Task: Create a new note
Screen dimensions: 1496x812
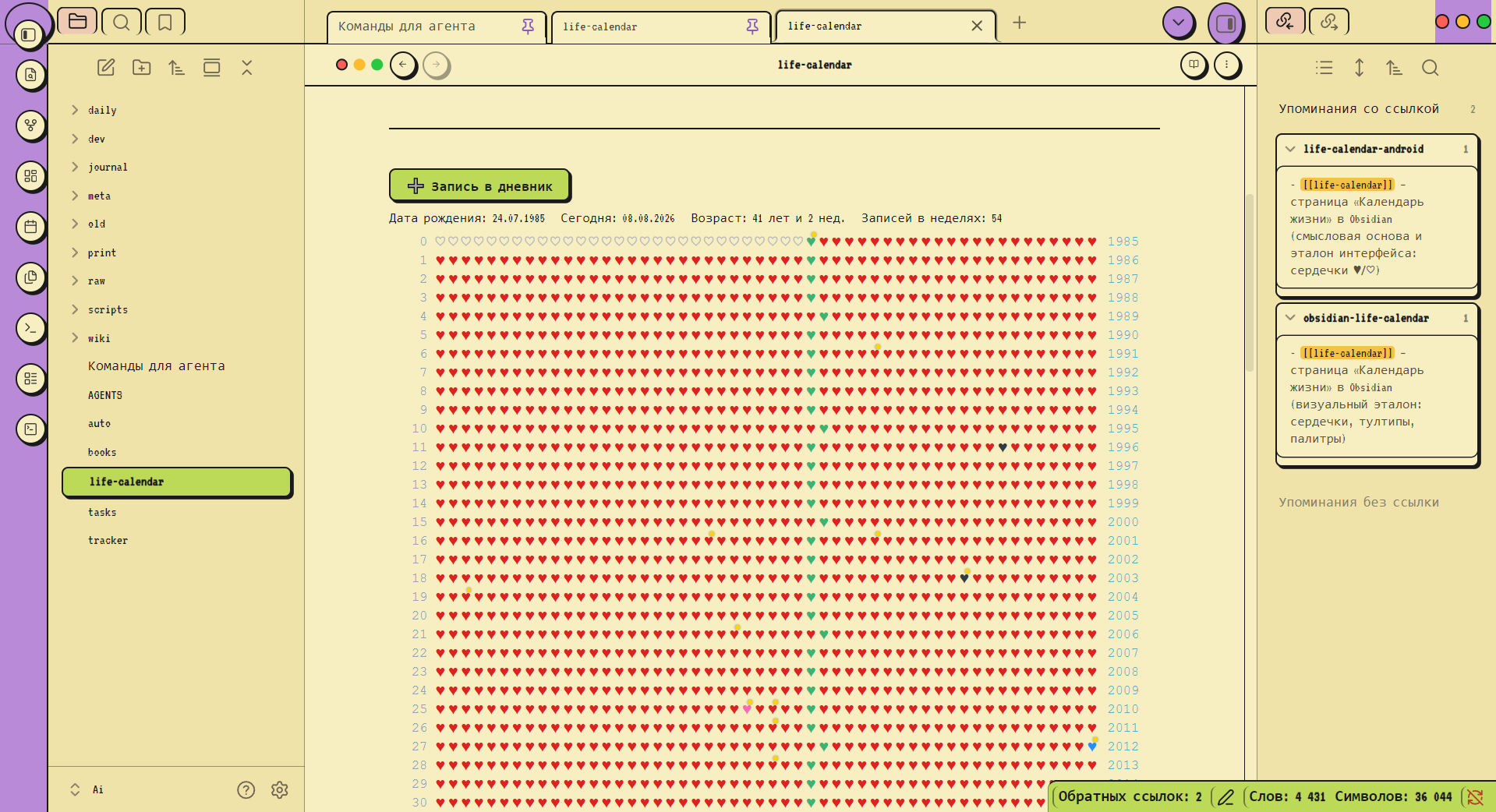Action: tap(106, 68)
